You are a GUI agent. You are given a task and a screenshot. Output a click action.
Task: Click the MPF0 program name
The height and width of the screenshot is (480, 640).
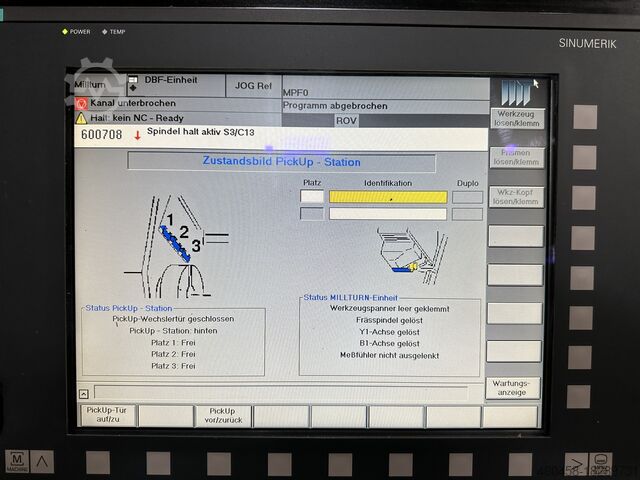(x=296, y=93)
